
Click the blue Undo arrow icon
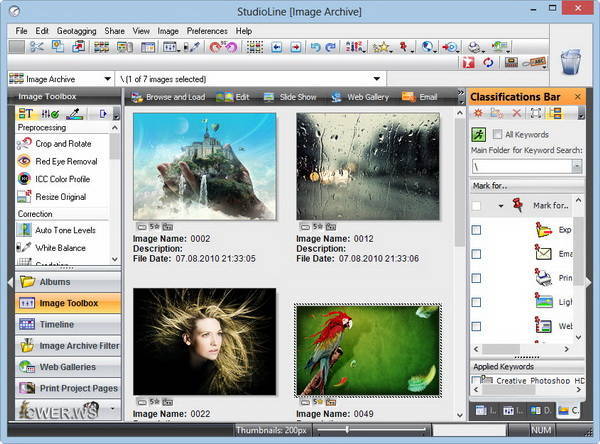pos(315,47)
